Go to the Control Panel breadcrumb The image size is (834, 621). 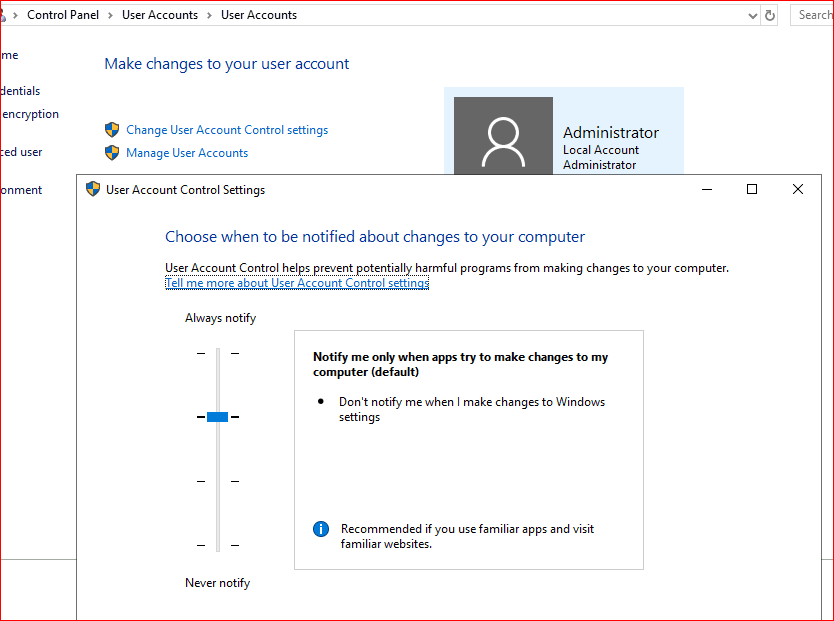point(63,15)
